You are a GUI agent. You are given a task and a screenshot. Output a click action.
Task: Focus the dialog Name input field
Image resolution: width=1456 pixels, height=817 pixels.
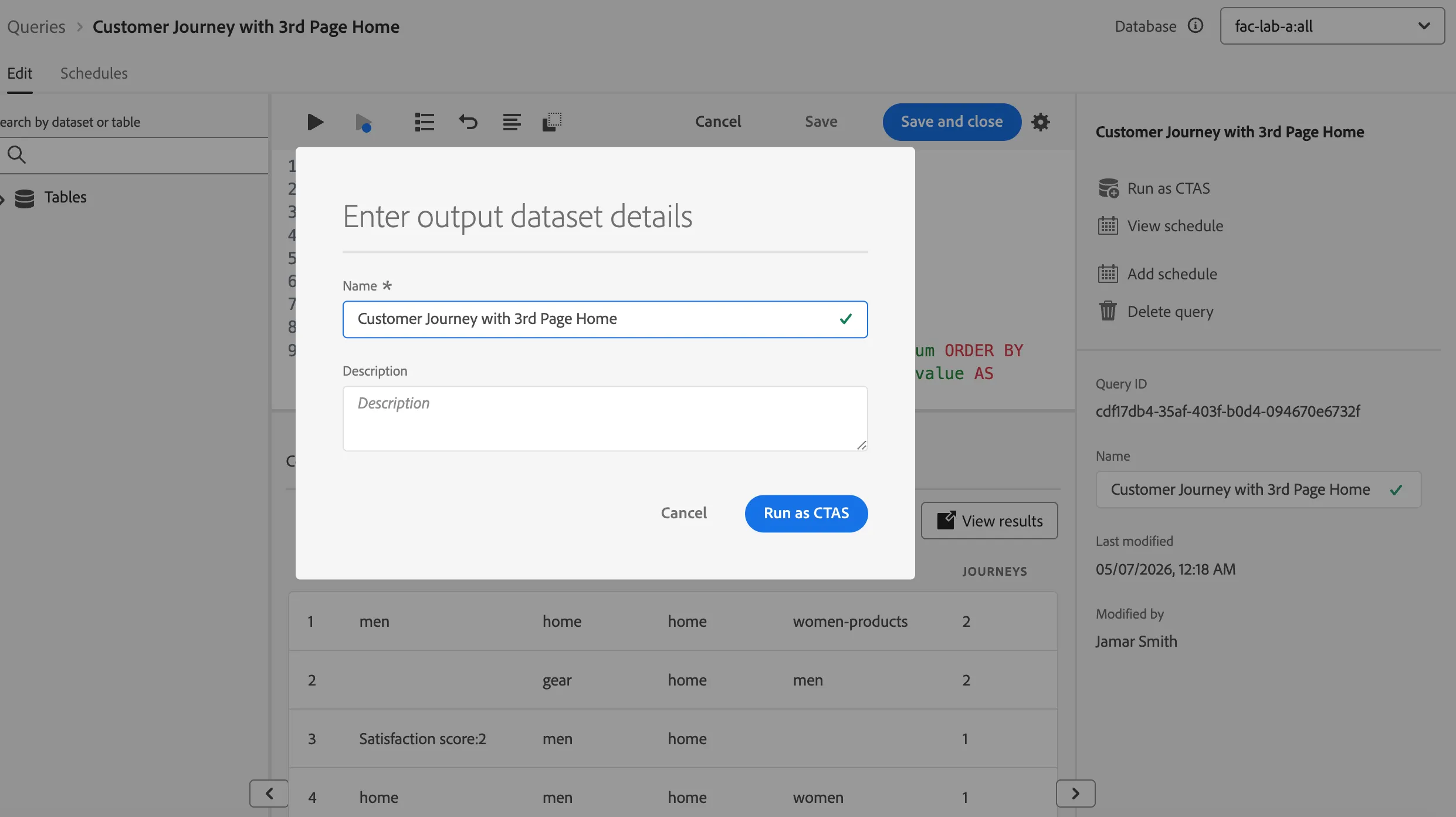point(605,319)
